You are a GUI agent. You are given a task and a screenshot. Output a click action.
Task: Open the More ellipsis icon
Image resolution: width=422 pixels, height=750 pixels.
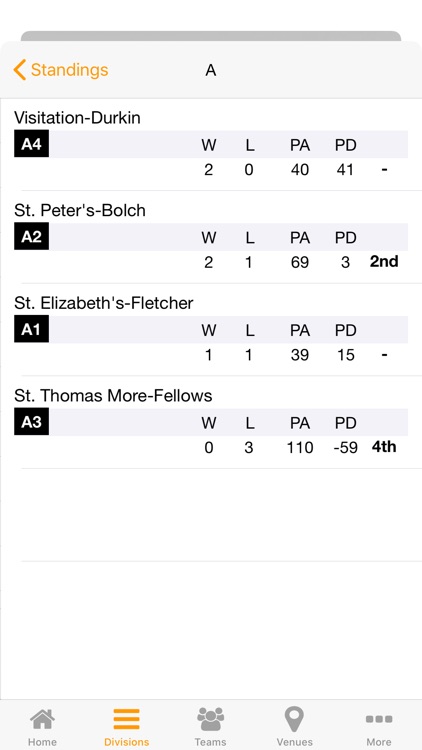point(379,719)
